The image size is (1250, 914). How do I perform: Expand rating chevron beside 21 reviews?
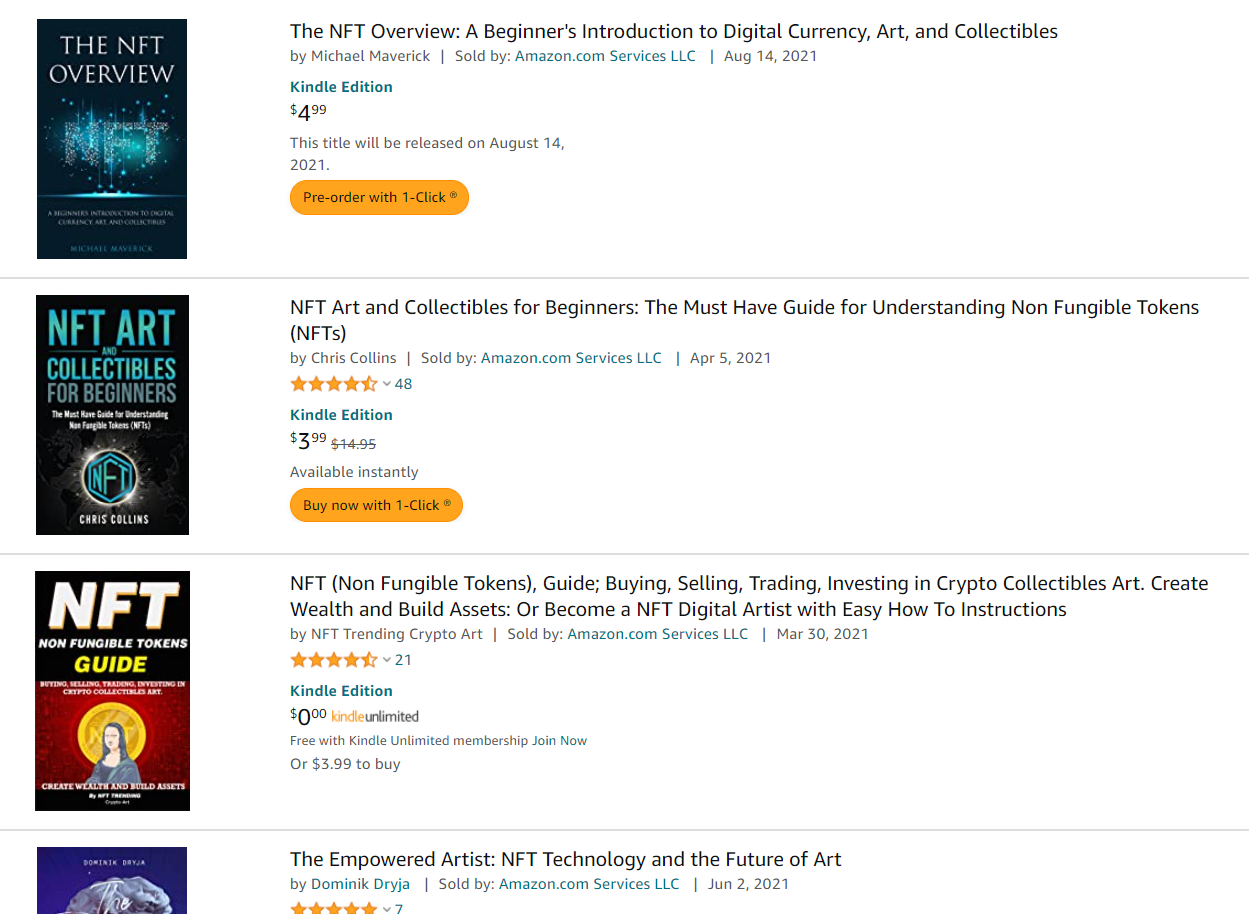point(387,660)
